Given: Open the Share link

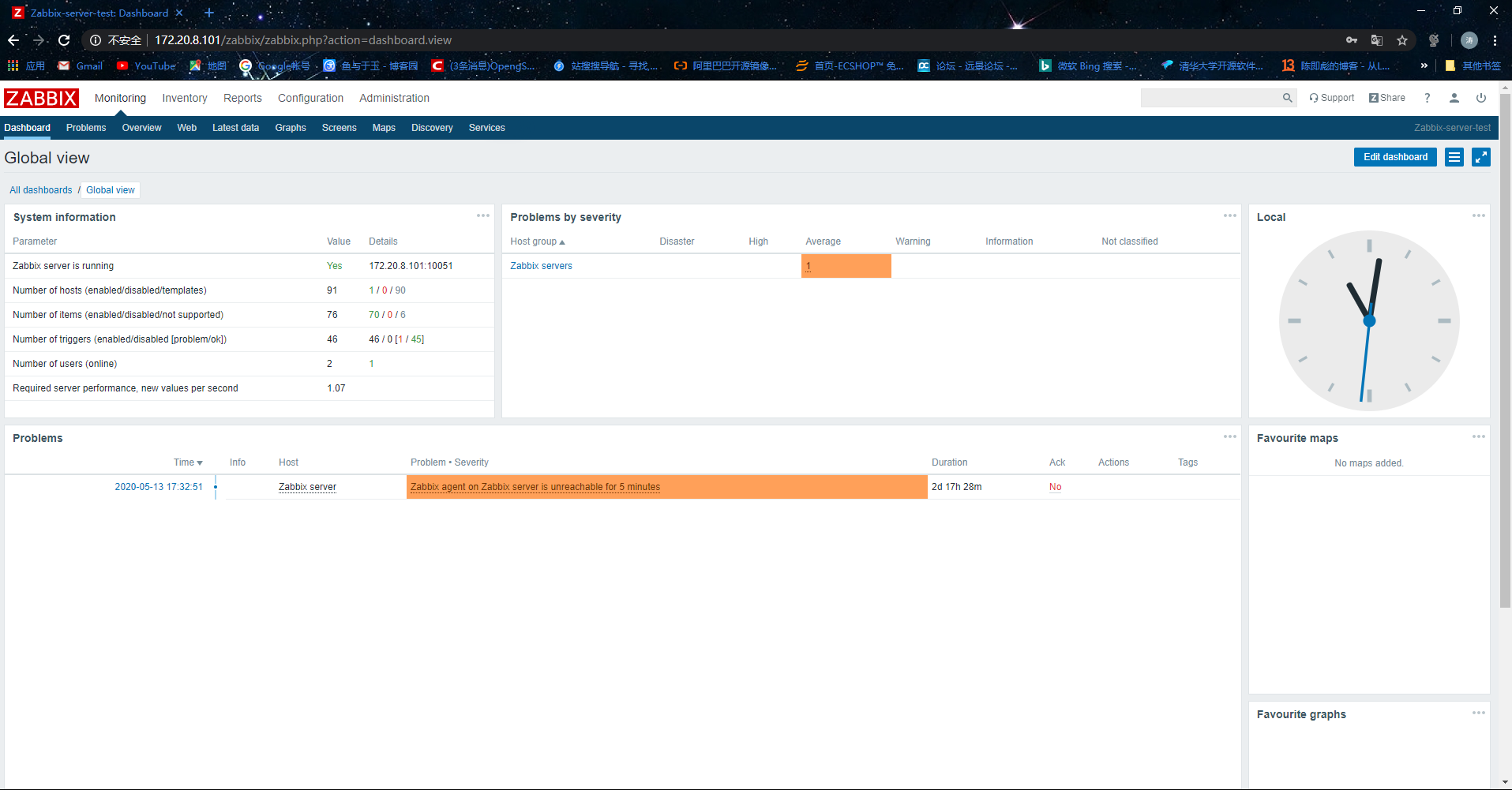Looking at the screenshot, I should 1387,98.
